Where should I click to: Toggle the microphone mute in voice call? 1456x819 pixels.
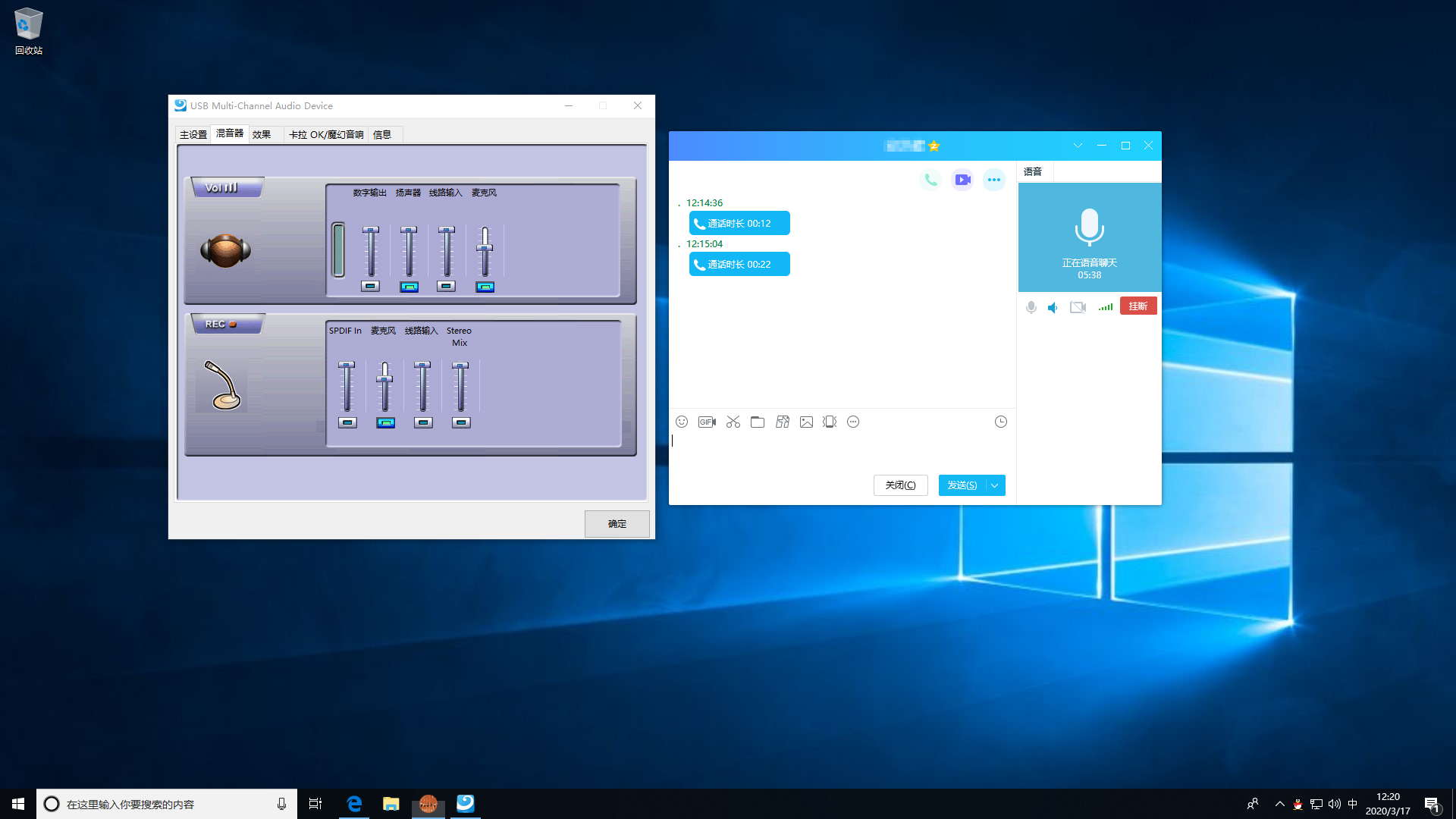[1031, 307]
